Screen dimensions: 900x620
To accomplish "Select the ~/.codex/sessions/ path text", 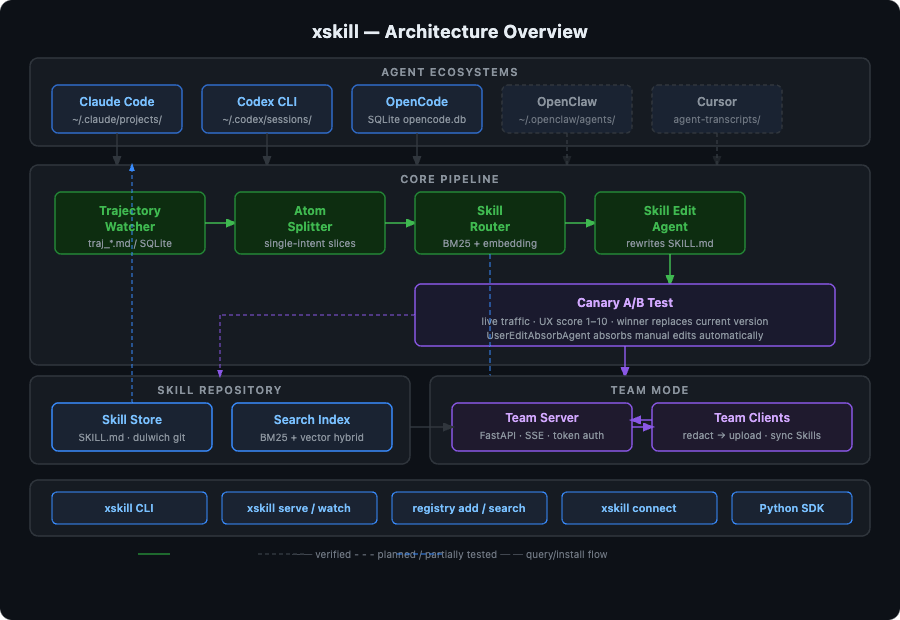I will [x=267, y=119].
